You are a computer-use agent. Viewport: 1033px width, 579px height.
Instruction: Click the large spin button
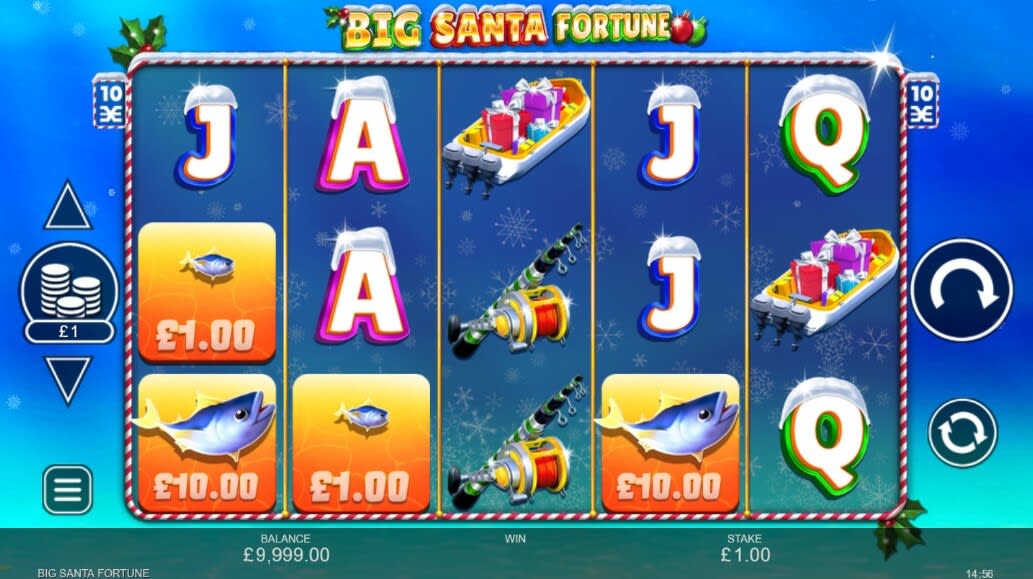[x=961, y=290]
